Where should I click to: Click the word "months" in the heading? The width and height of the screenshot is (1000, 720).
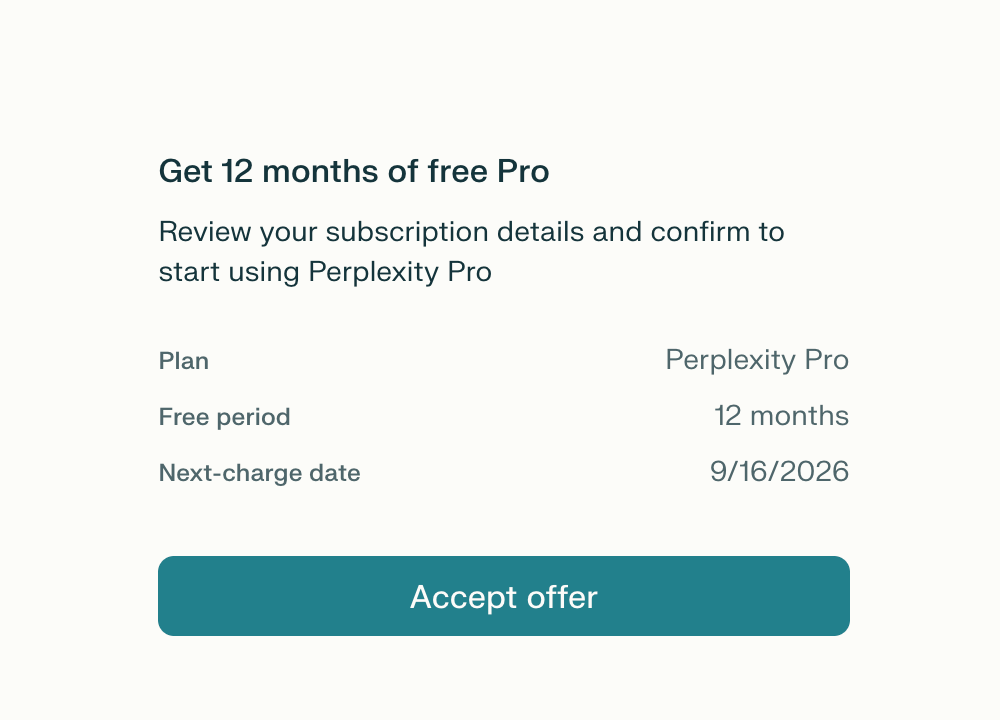point(320,172)
